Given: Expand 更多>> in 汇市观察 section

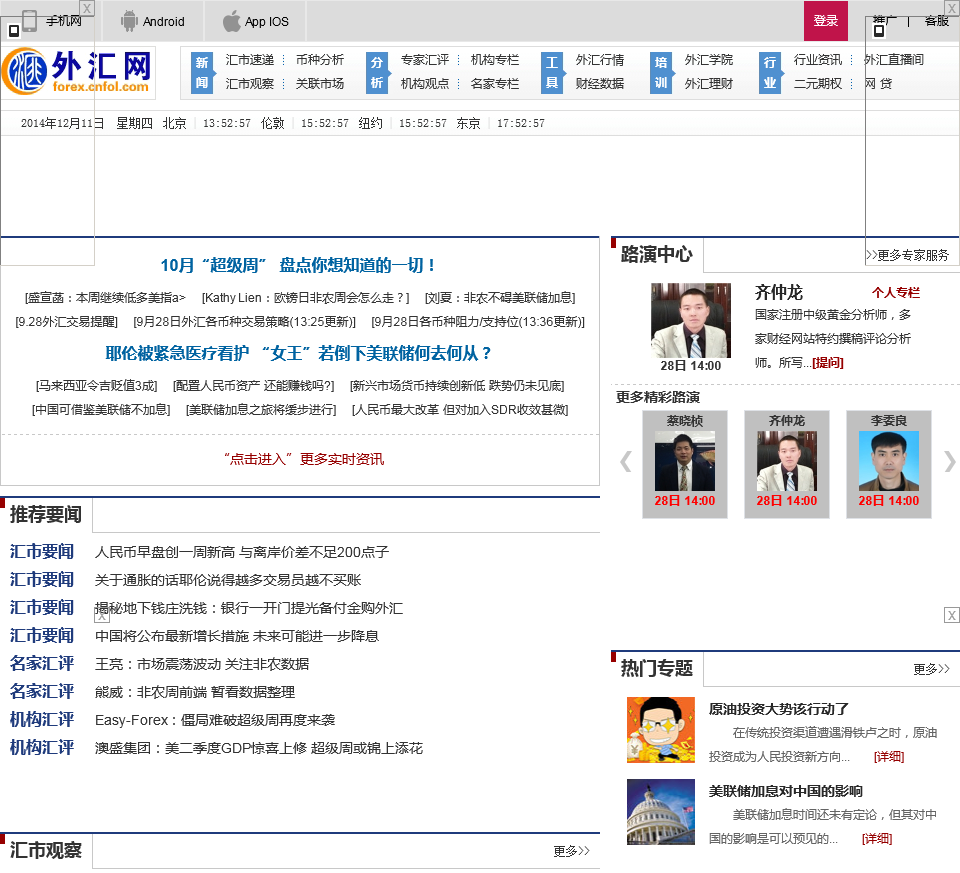Looking at the screenshot, I should (571, 851).
